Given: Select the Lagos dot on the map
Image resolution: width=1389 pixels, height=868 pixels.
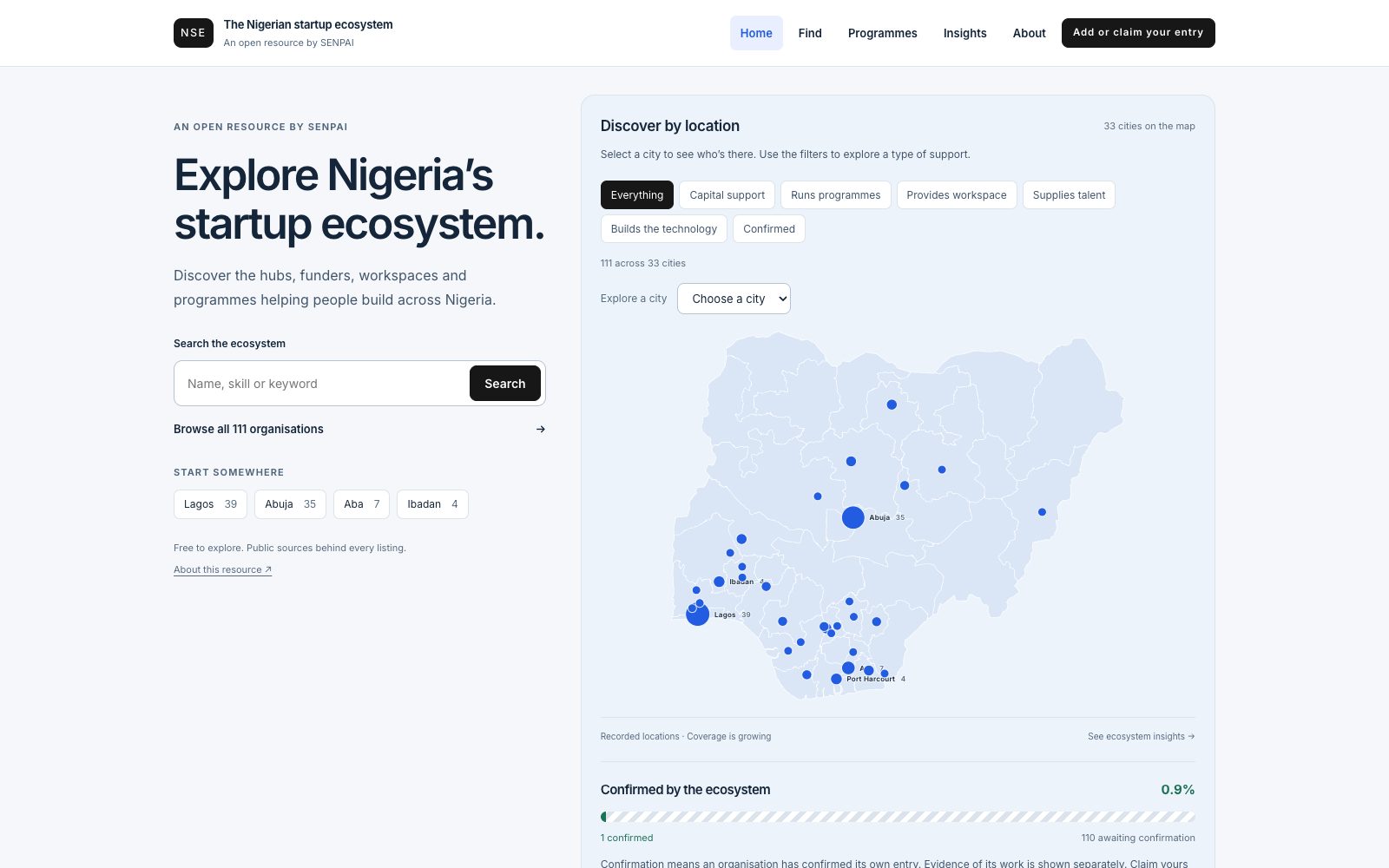Looking at the screenshot, I should click(x=697, y=615).
